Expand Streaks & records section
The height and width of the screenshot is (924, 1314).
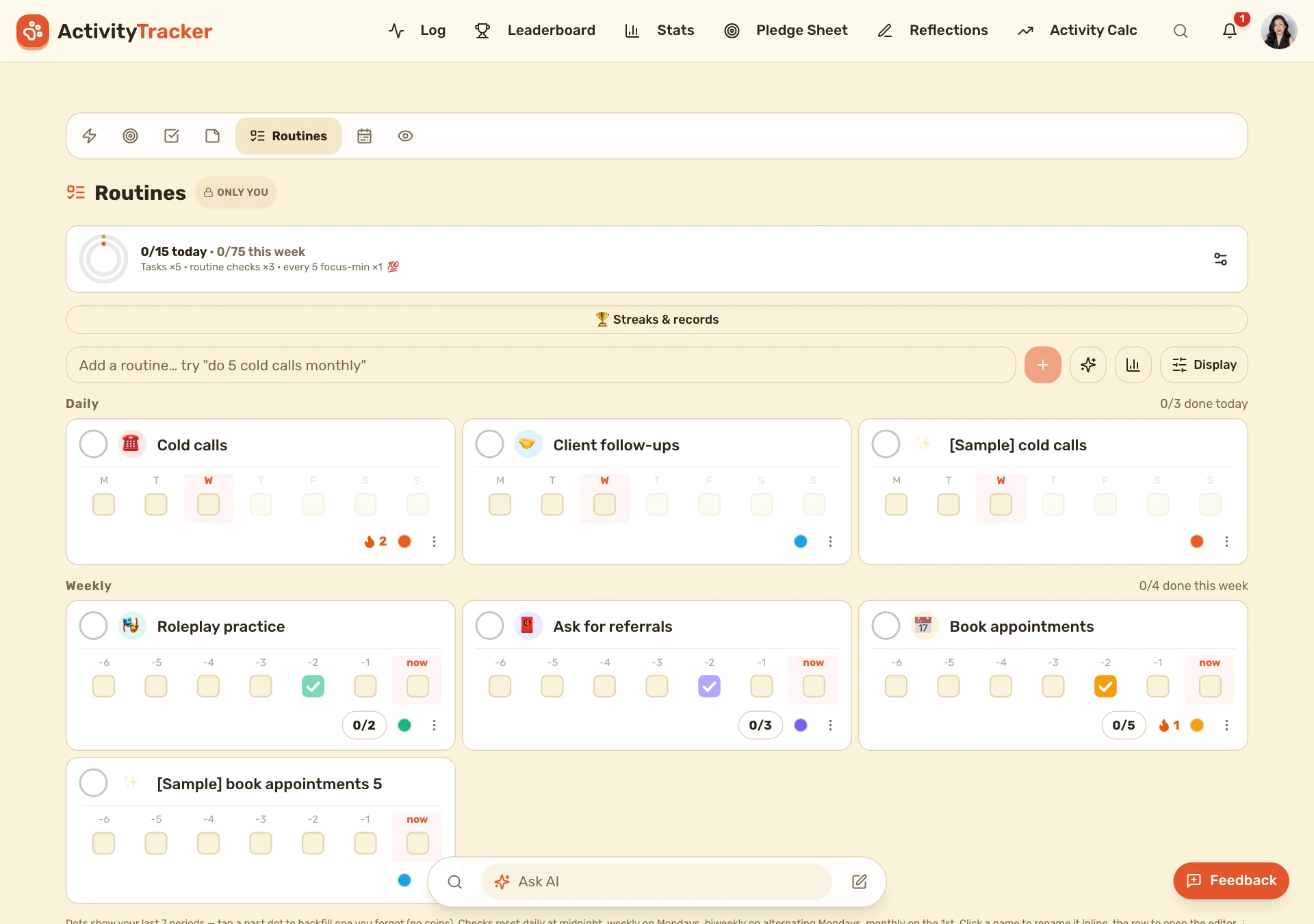[x=657, y=320]
